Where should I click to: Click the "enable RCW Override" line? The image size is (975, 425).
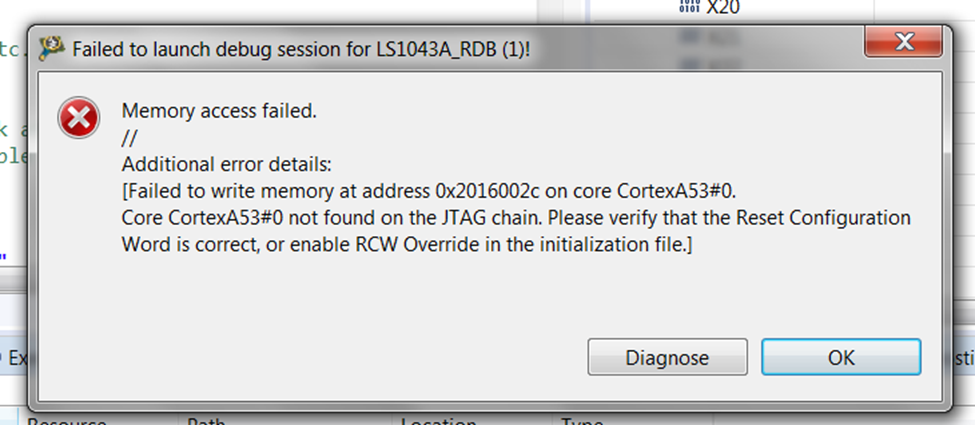pyautogui.click(x=407, y=243)
